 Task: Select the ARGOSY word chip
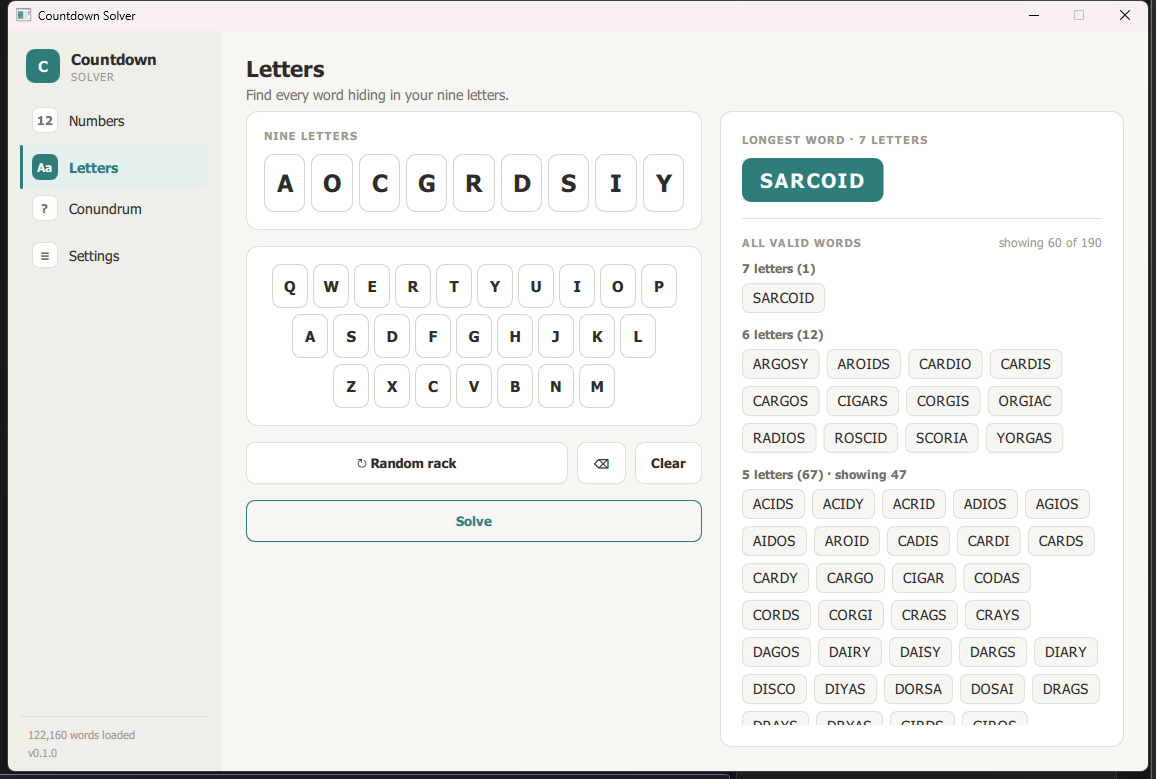pos(780,364)
